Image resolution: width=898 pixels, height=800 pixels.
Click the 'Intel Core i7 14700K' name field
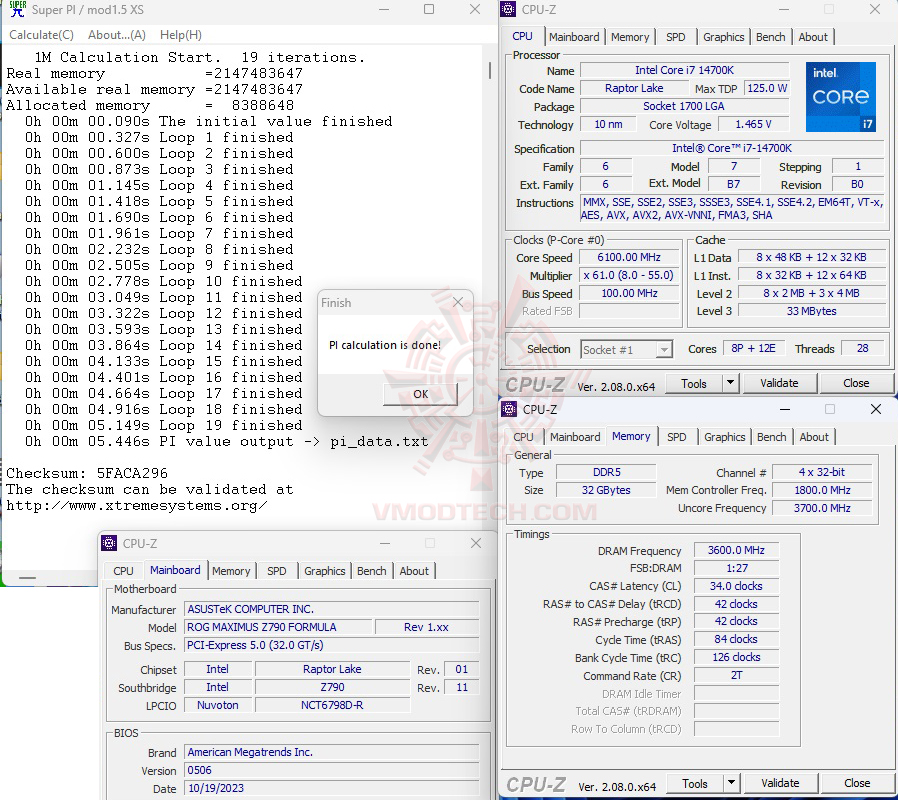[x=684, y=70]
